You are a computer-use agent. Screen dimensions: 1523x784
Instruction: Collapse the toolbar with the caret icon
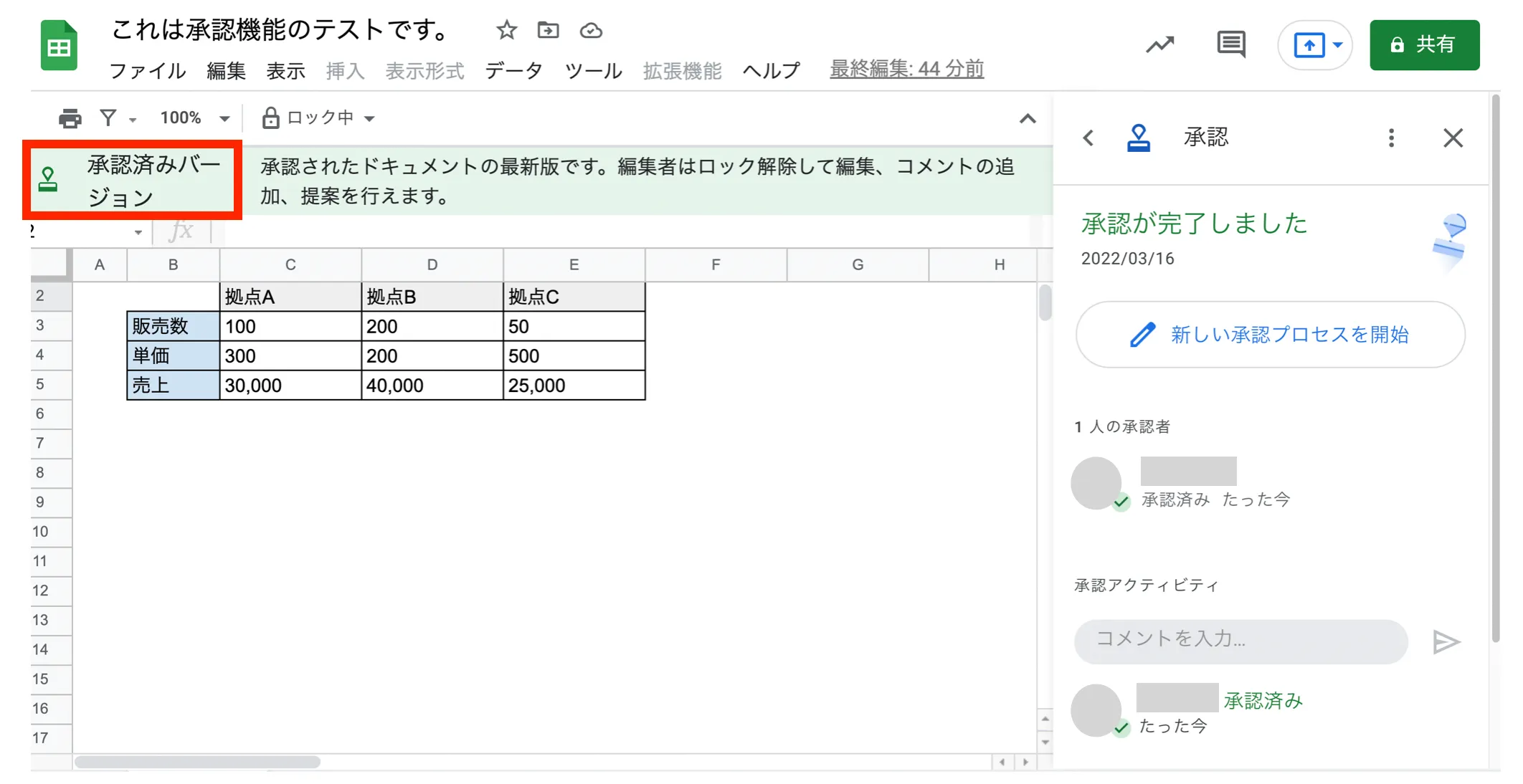[1028, 118]
